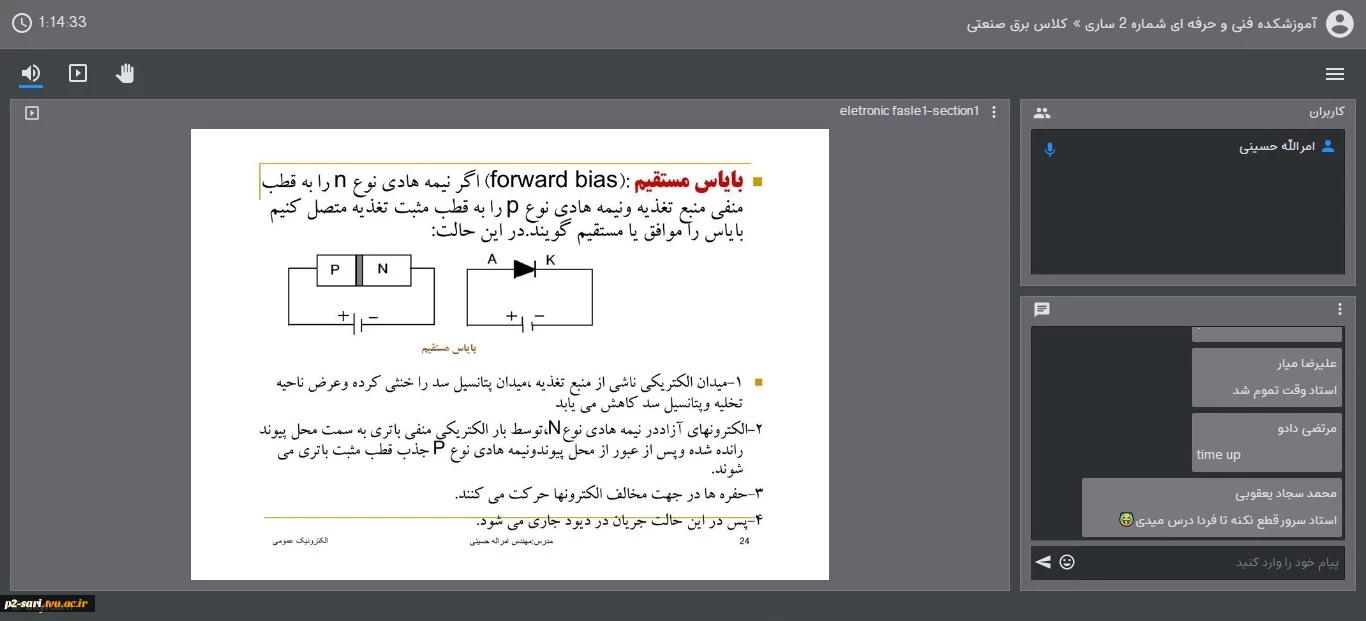Open the hamburger main menu
Image resolution: width=1366 pixels, height=621 pixels.
click(1334, 74)
